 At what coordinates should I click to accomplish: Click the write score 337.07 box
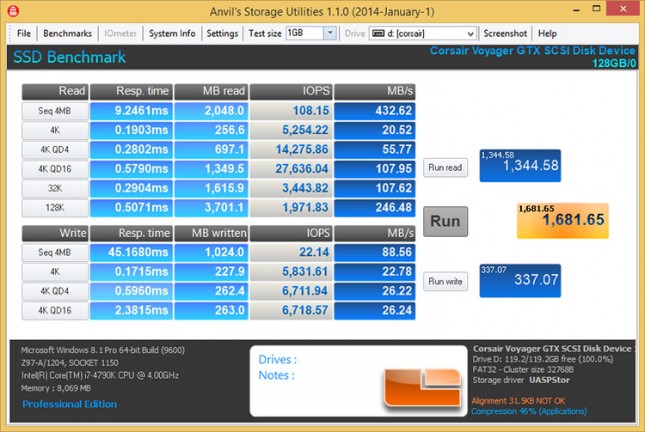520,280
